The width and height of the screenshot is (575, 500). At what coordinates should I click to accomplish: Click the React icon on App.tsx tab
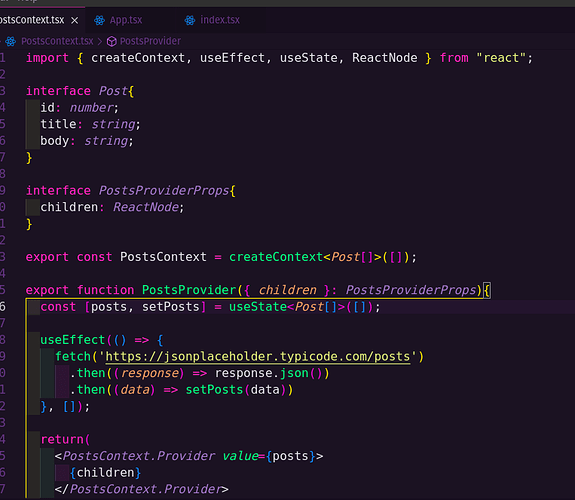click(99, 20)
